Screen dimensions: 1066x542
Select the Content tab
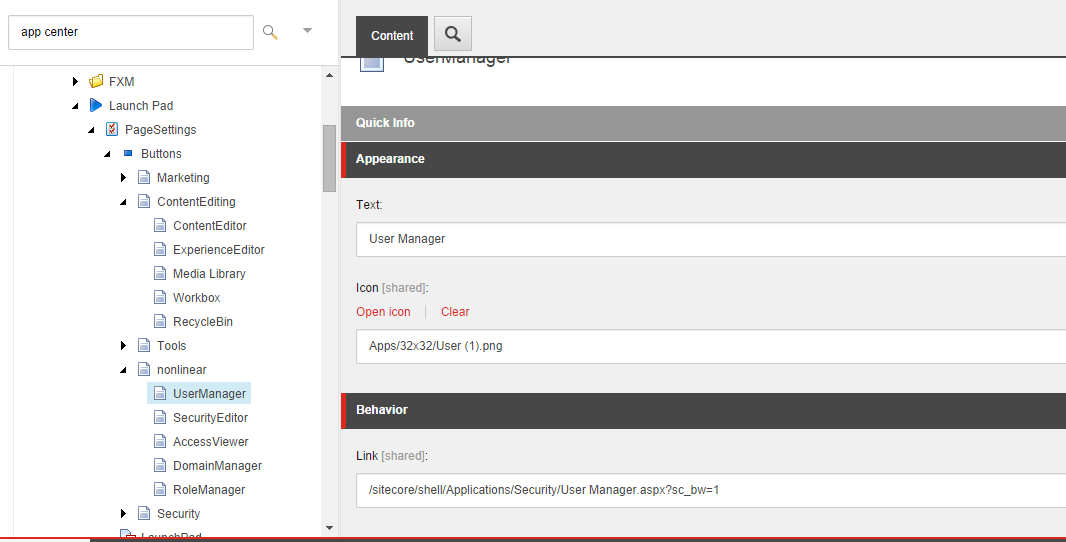click(x=392, y=36)
